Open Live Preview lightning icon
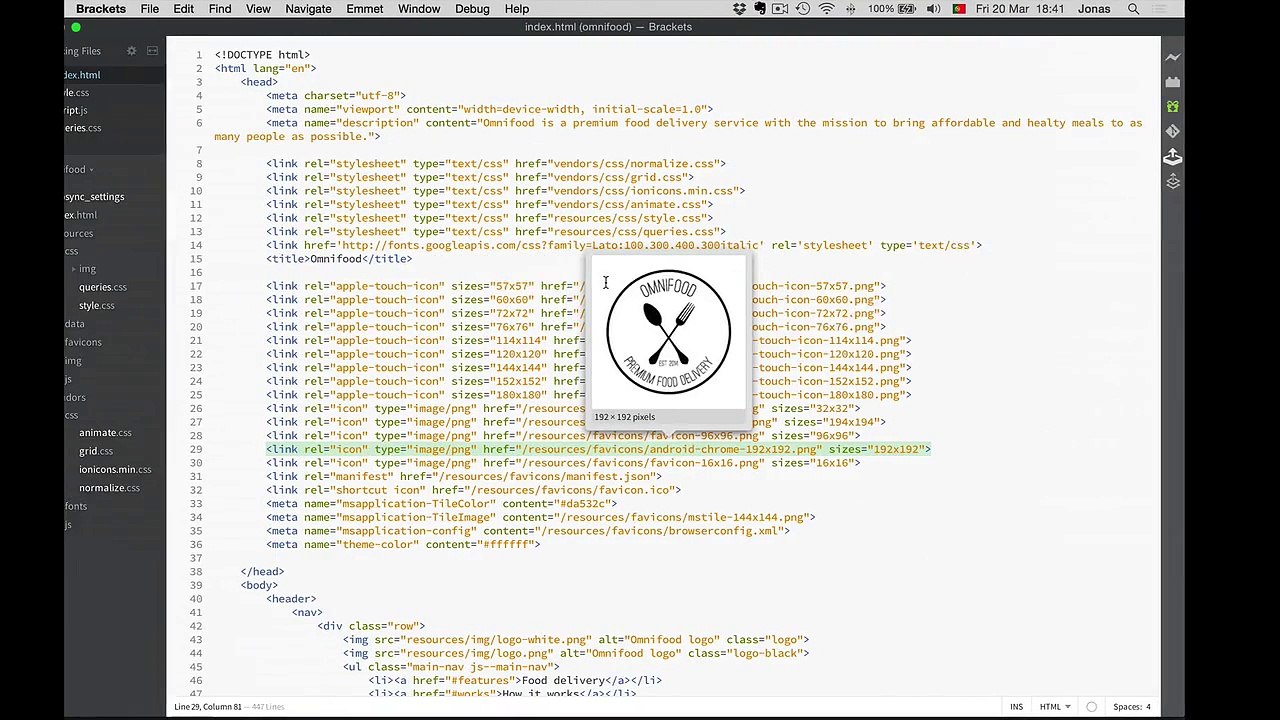 coord(1172,57)
